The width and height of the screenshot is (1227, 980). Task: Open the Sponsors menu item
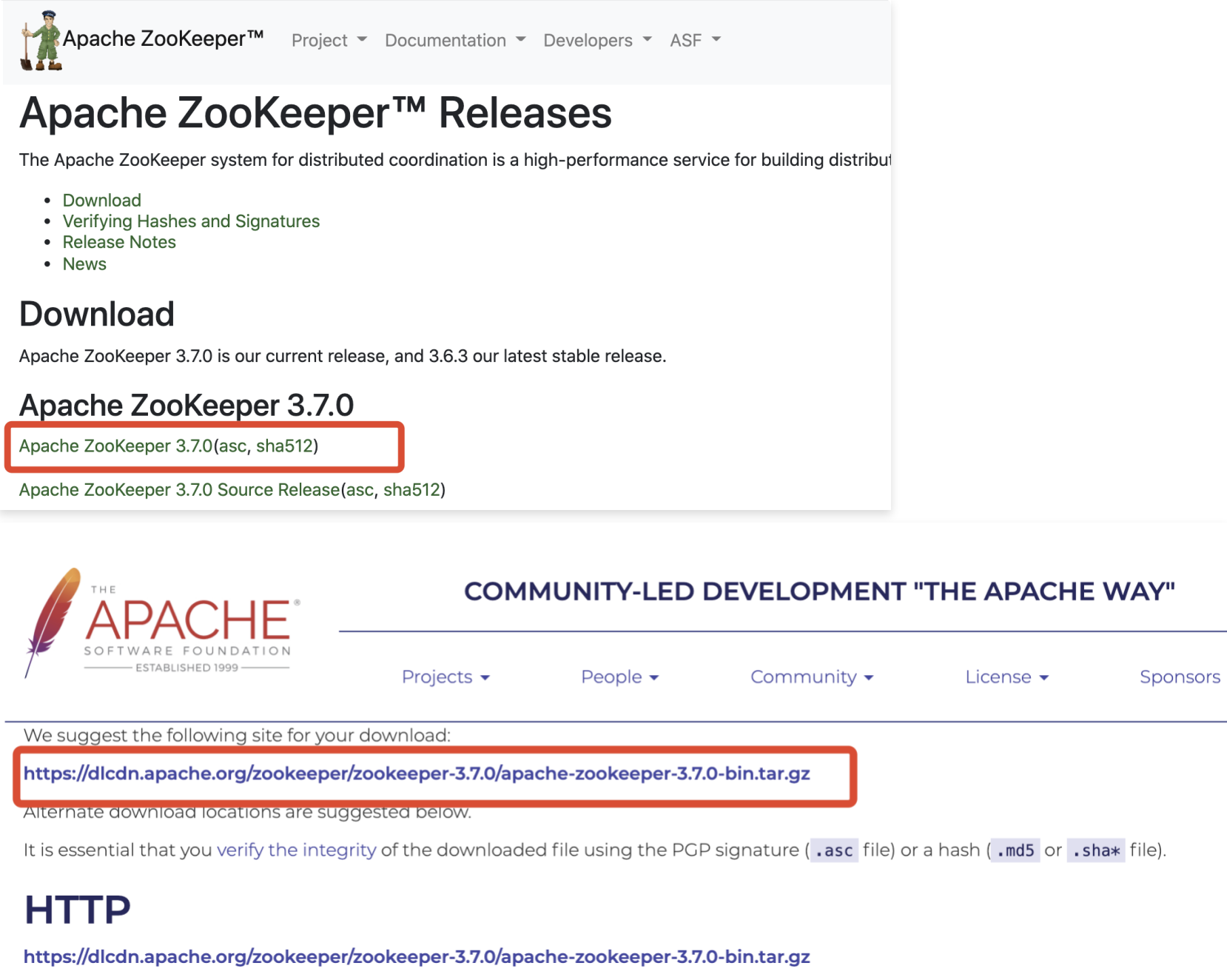pyautogui.click(x=1180, y=677)
